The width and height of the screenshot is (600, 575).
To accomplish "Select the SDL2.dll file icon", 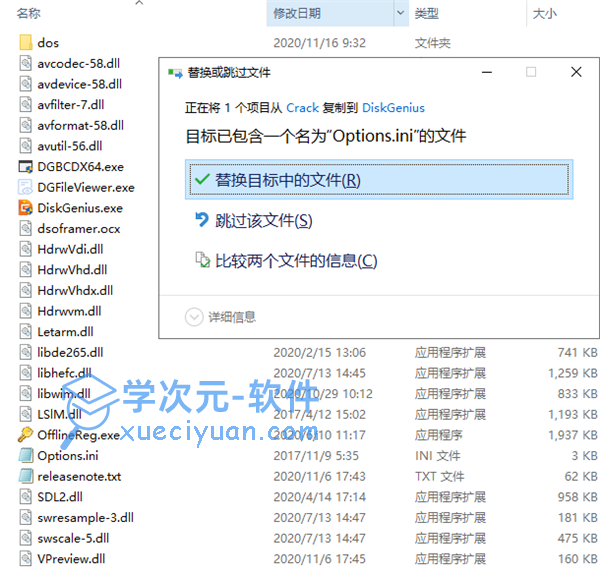I will [x=26, y=497].
